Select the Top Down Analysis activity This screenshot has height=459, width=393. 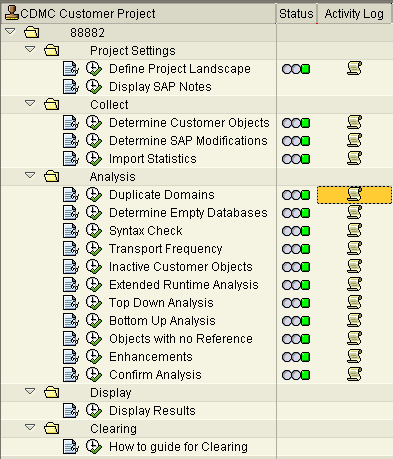click(161, 303)
